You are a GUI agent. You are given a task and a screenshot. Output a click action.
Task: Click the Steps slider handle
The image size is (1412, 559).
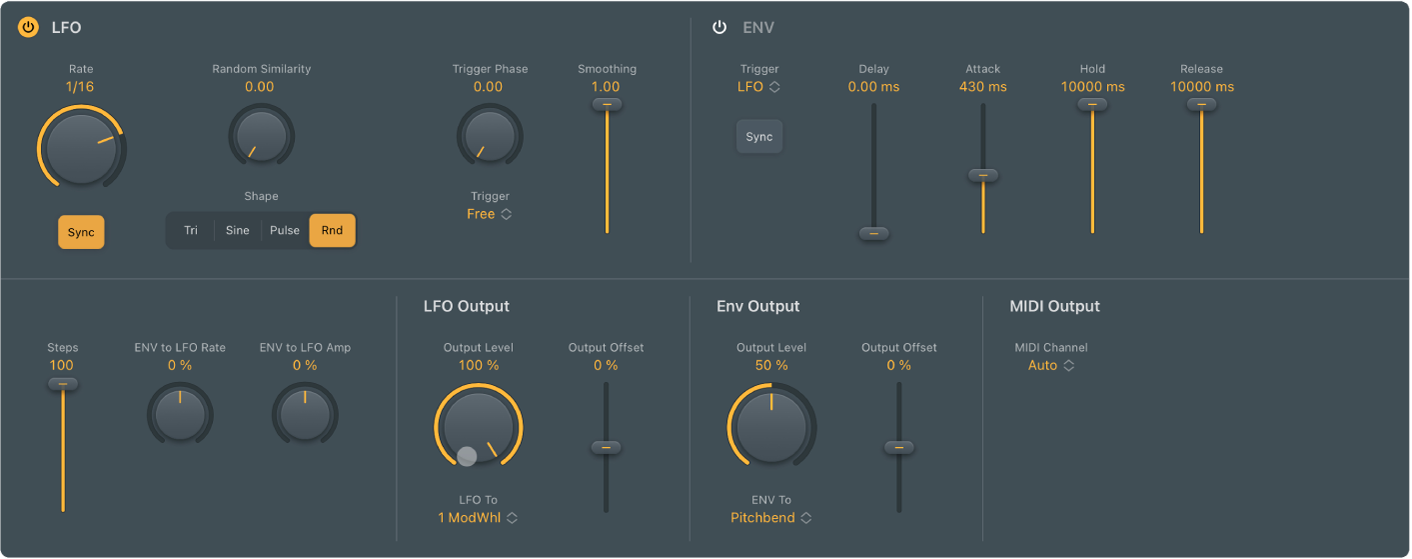(x=62, y=384)
